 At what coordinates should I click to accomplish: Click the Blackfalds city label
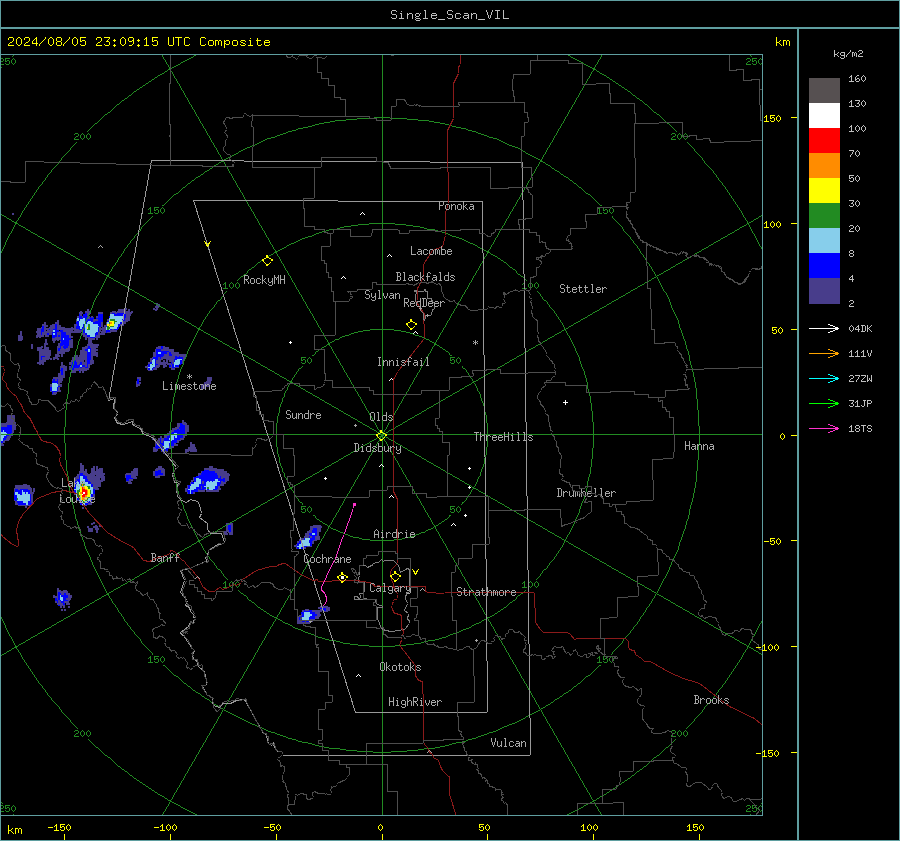[425, 277]
